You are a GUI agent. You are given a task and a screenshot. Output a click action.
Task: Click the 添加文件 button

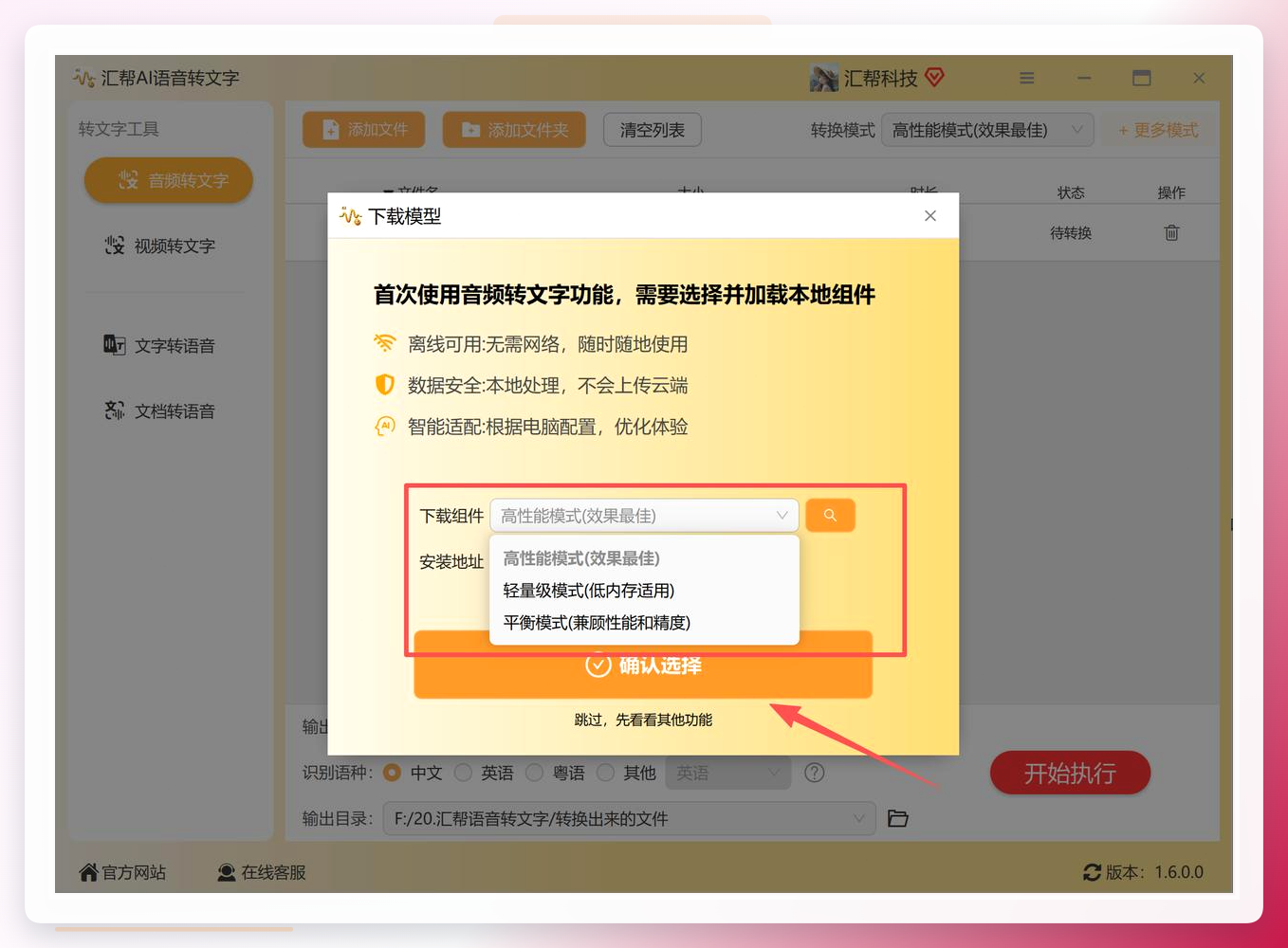click(364, 130)
